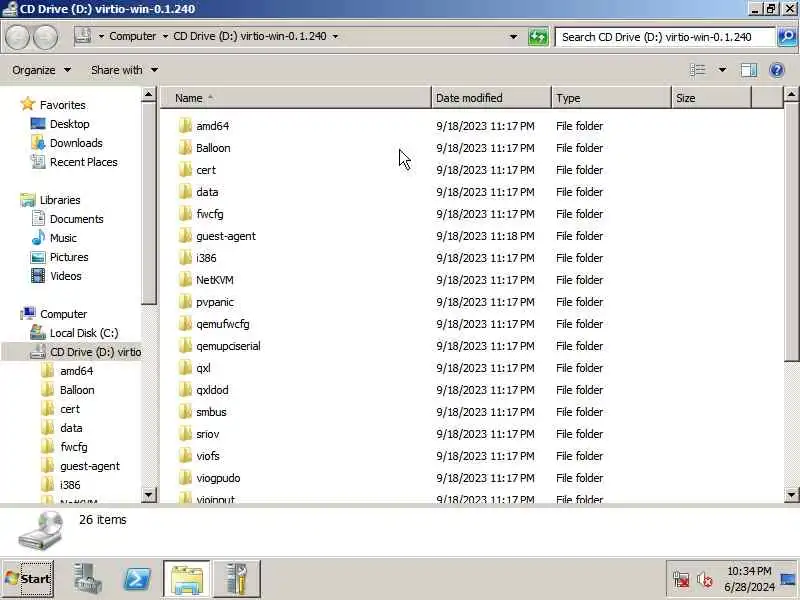This screenshot has width=800, height=600.
Task: Click the drive icon in the address bar
Action: (x=83, y=36)
